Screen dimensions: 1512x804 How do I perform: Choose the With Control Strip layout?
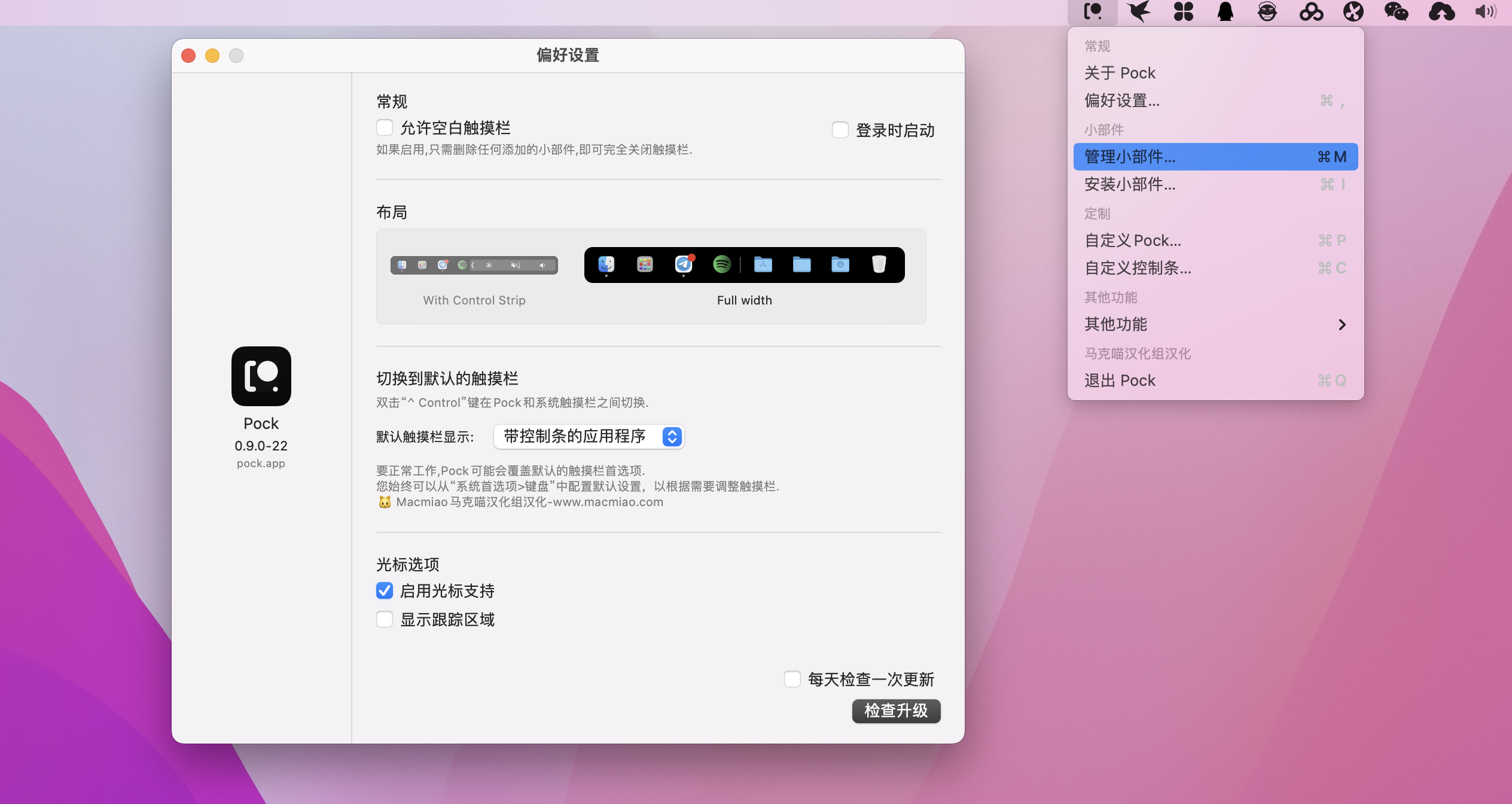tap(474, 265)
